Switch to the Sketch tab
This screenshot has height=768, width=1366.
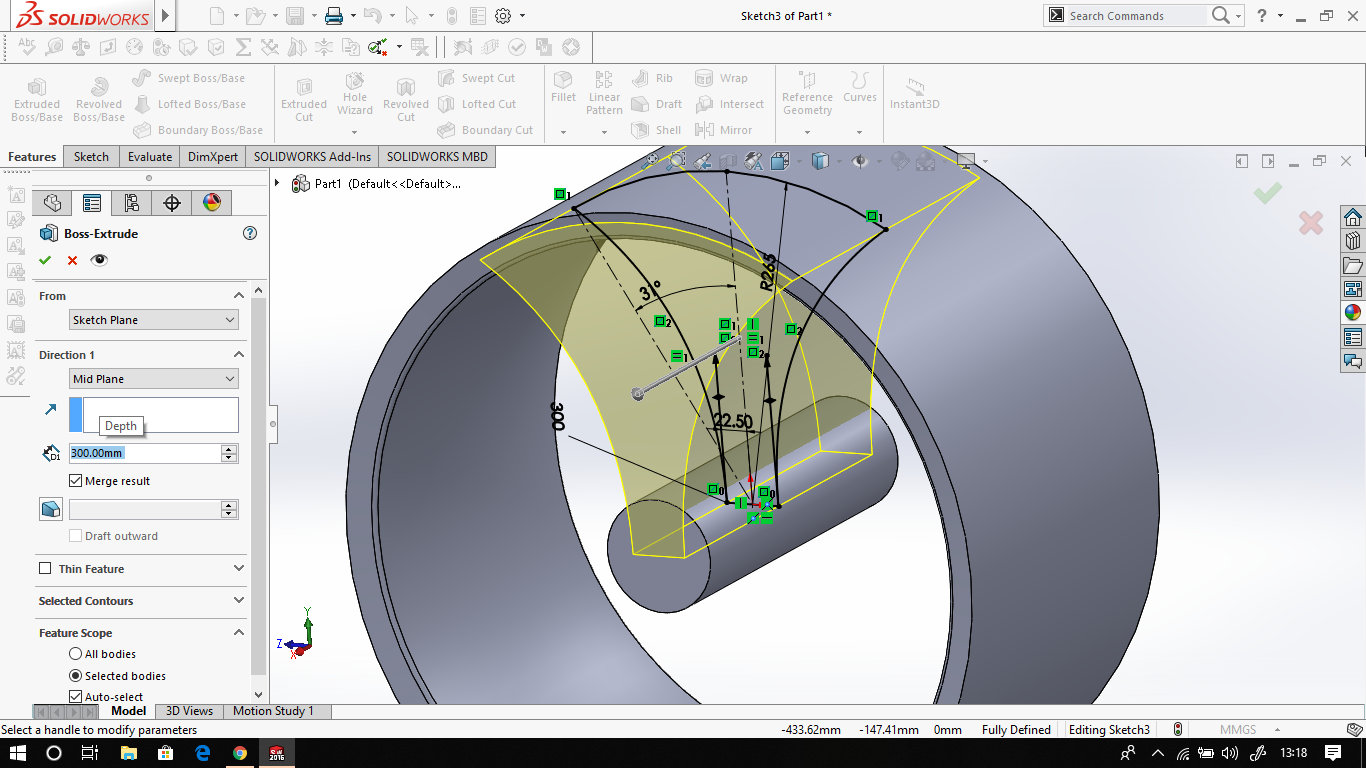click(91, 156)
